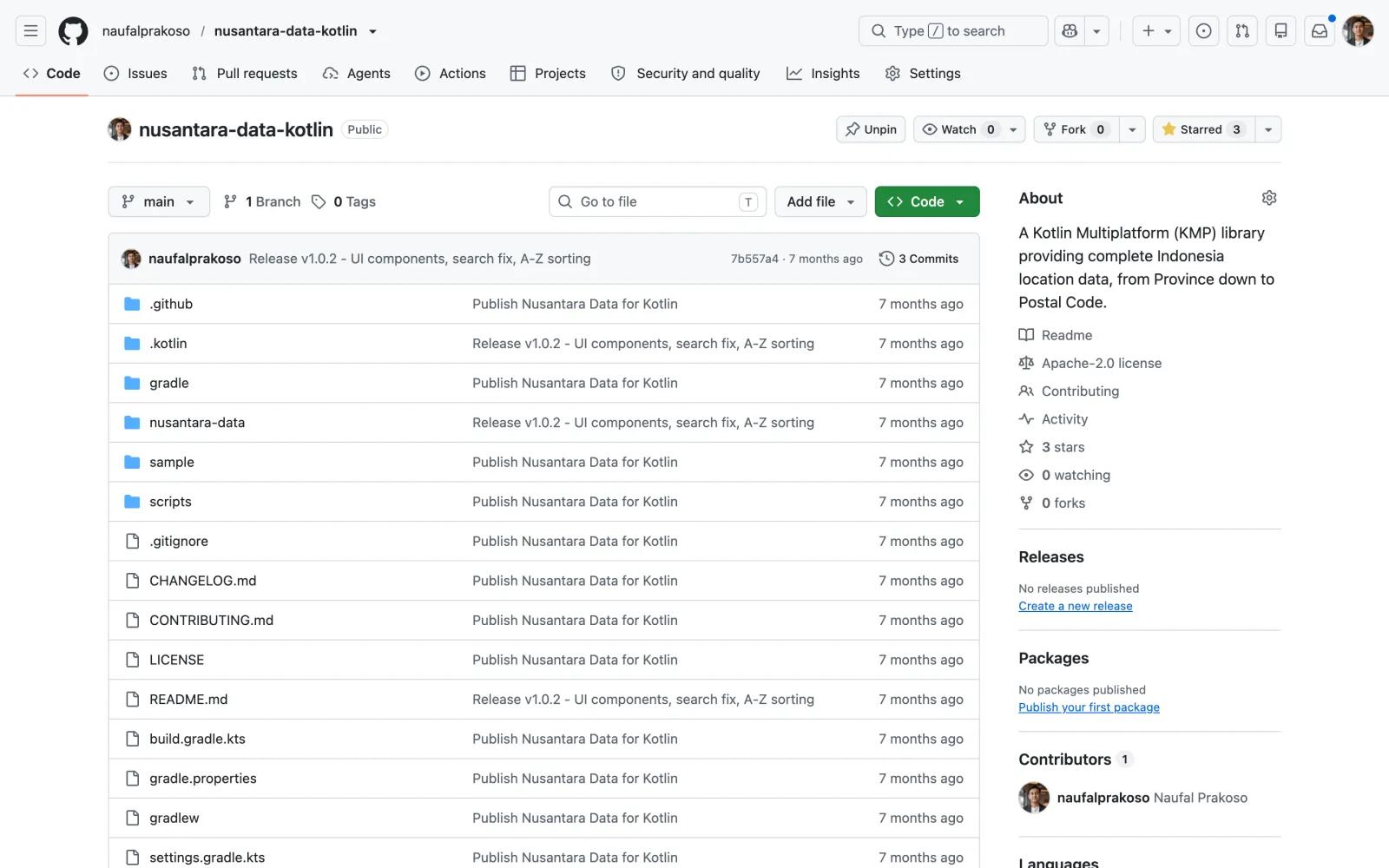
Task: Open notifications inbox
Action: tap(1320, 31)
